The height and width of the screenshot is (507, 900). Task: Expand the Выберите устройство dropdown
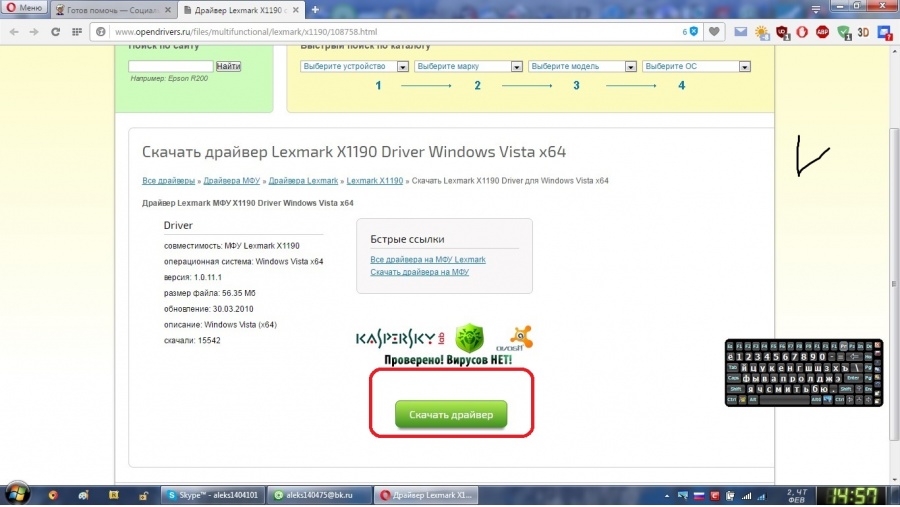(354, 67)
